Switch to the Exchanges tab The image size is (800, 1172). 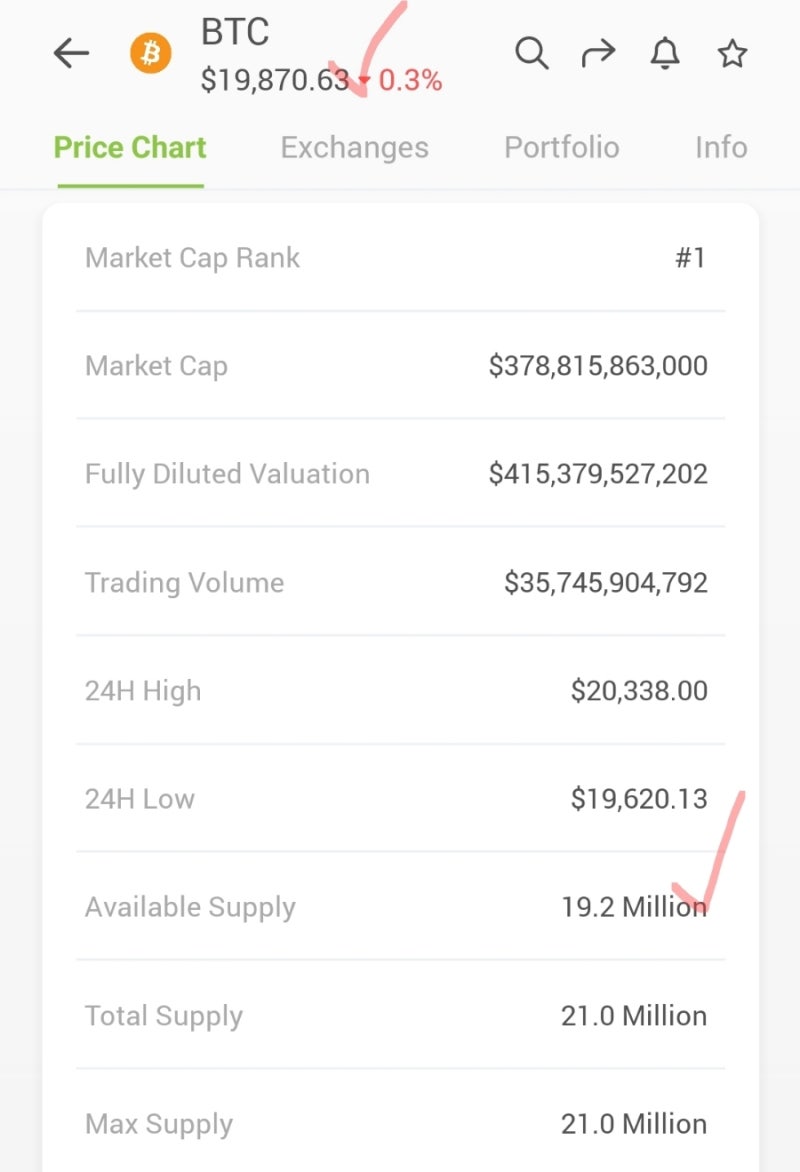(x=354, y=148)
